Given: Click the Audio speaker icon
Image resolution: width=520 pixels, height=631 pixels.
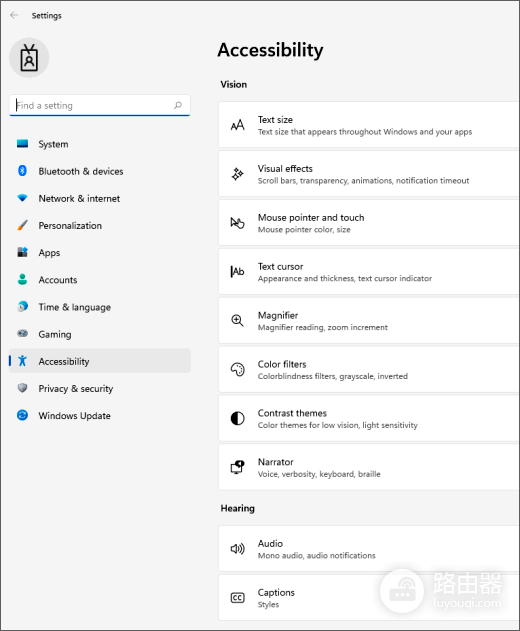Looking at the screenshot, I should tap(237, 549).
